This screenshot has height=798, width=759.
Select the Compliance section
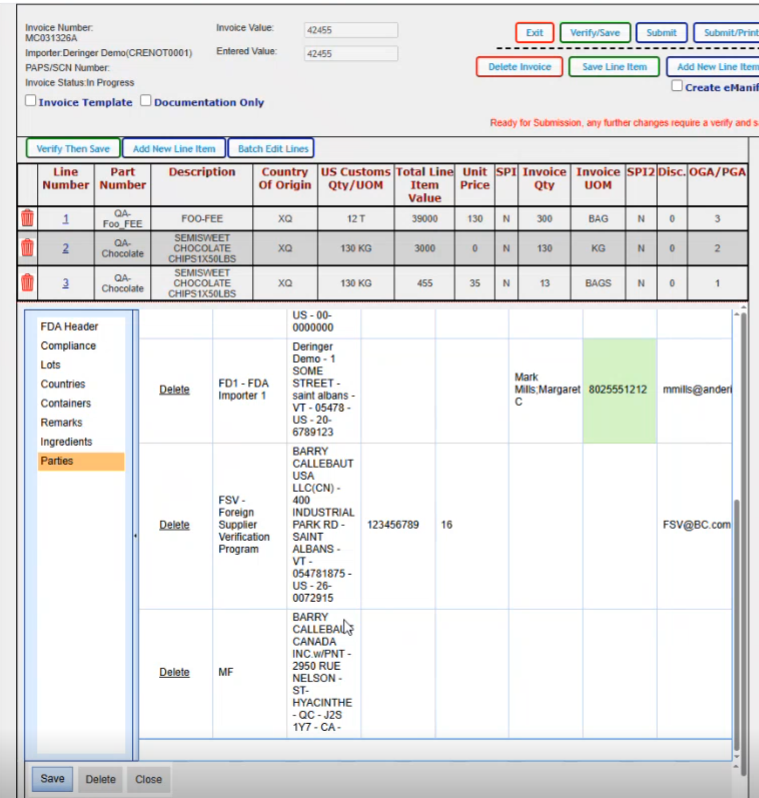tap(68, 346)
